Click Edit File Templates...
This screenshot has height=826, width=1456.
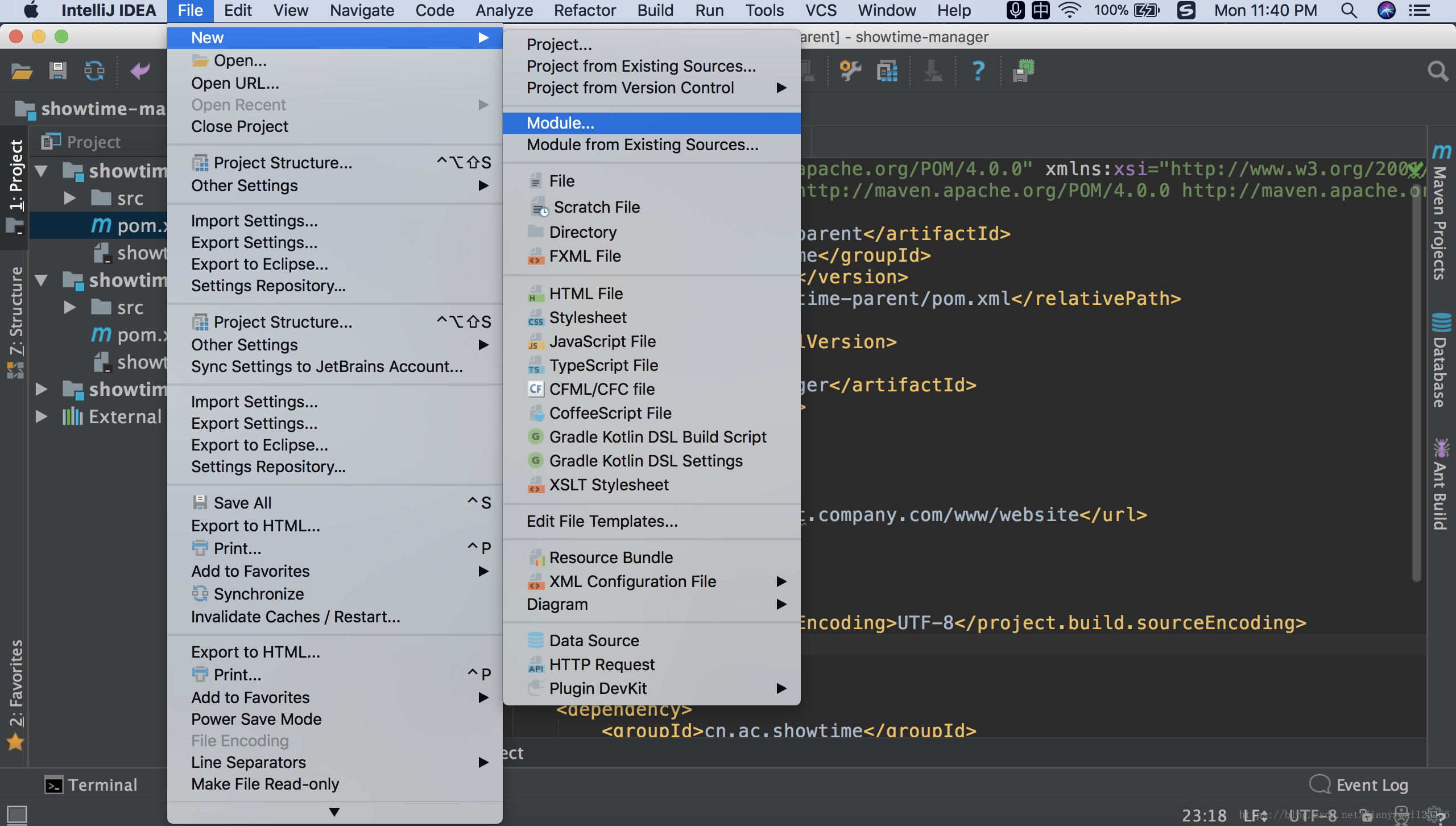pos(651,521)
